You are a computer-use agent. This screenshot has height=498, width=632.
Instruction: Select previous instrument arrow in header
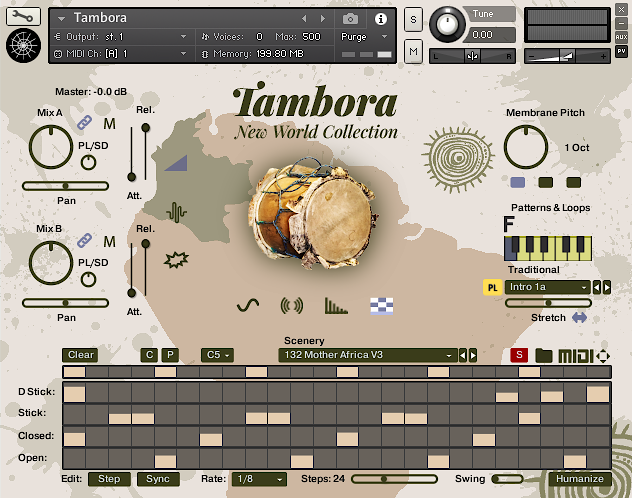304,19
